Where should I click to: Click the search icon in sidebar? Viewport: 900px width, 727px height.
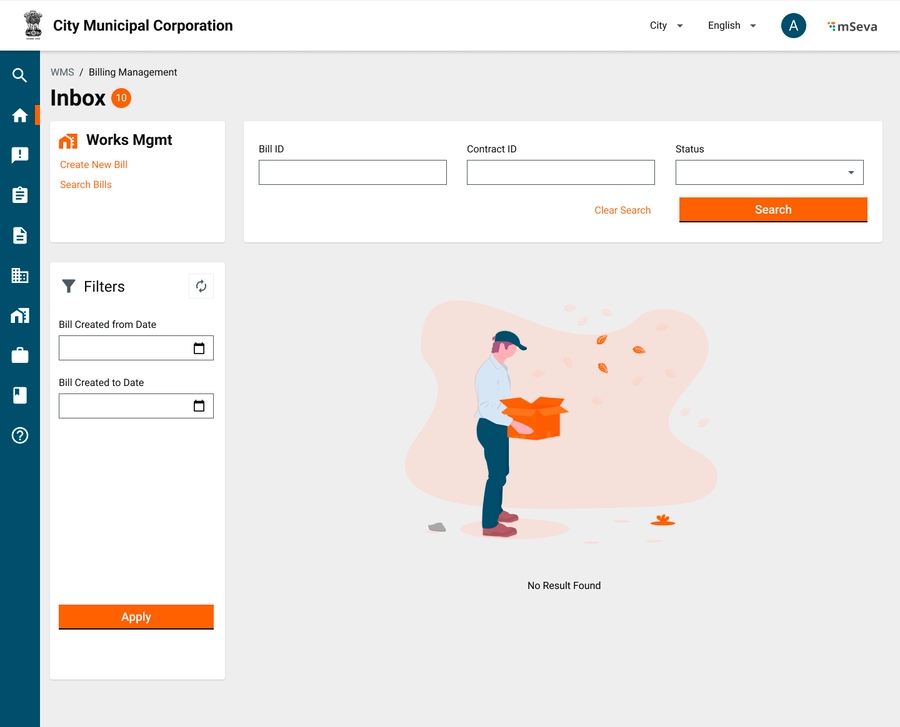click(19, 75)
